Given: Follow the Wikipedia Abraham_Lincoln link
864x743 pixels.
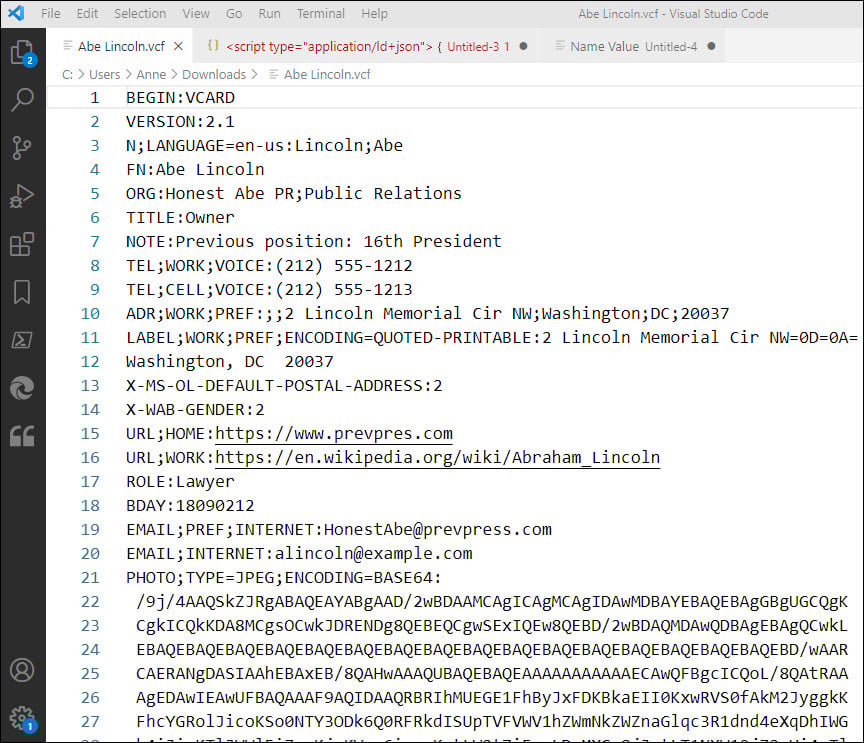Looking at the screenshot, I should tap(438, 457).
